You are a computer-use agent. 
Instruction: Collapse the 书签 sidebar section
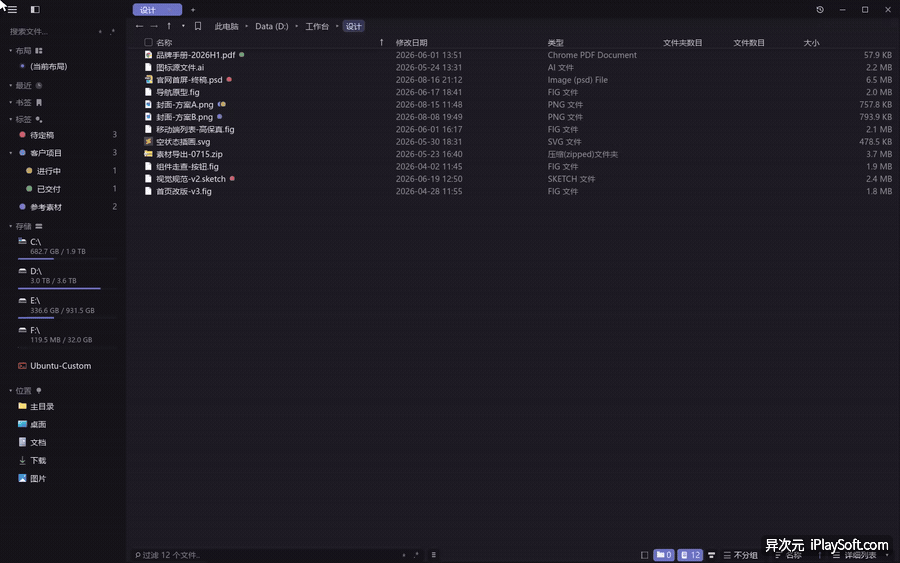10,102
